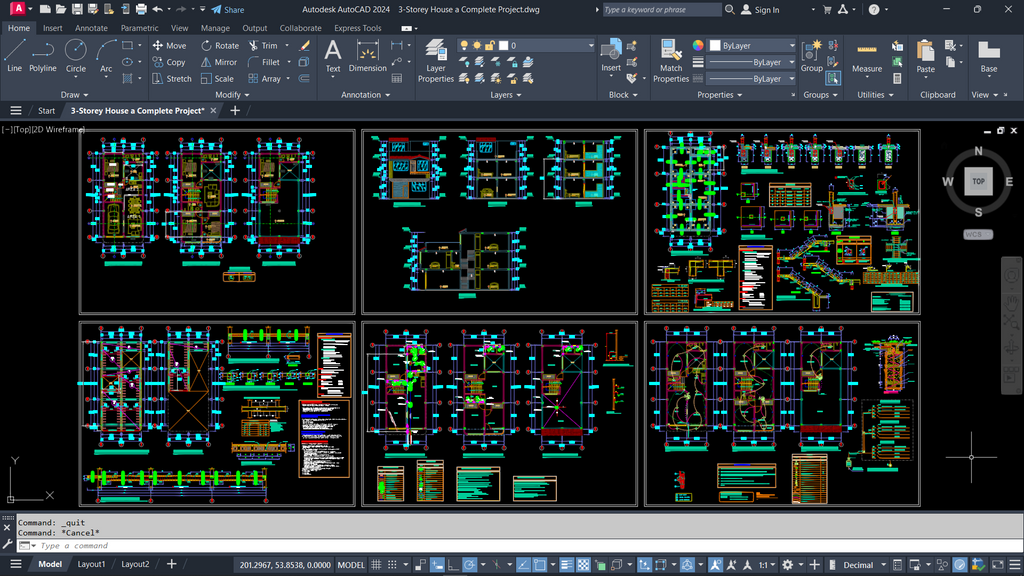Click the Mirror tool

219,62
